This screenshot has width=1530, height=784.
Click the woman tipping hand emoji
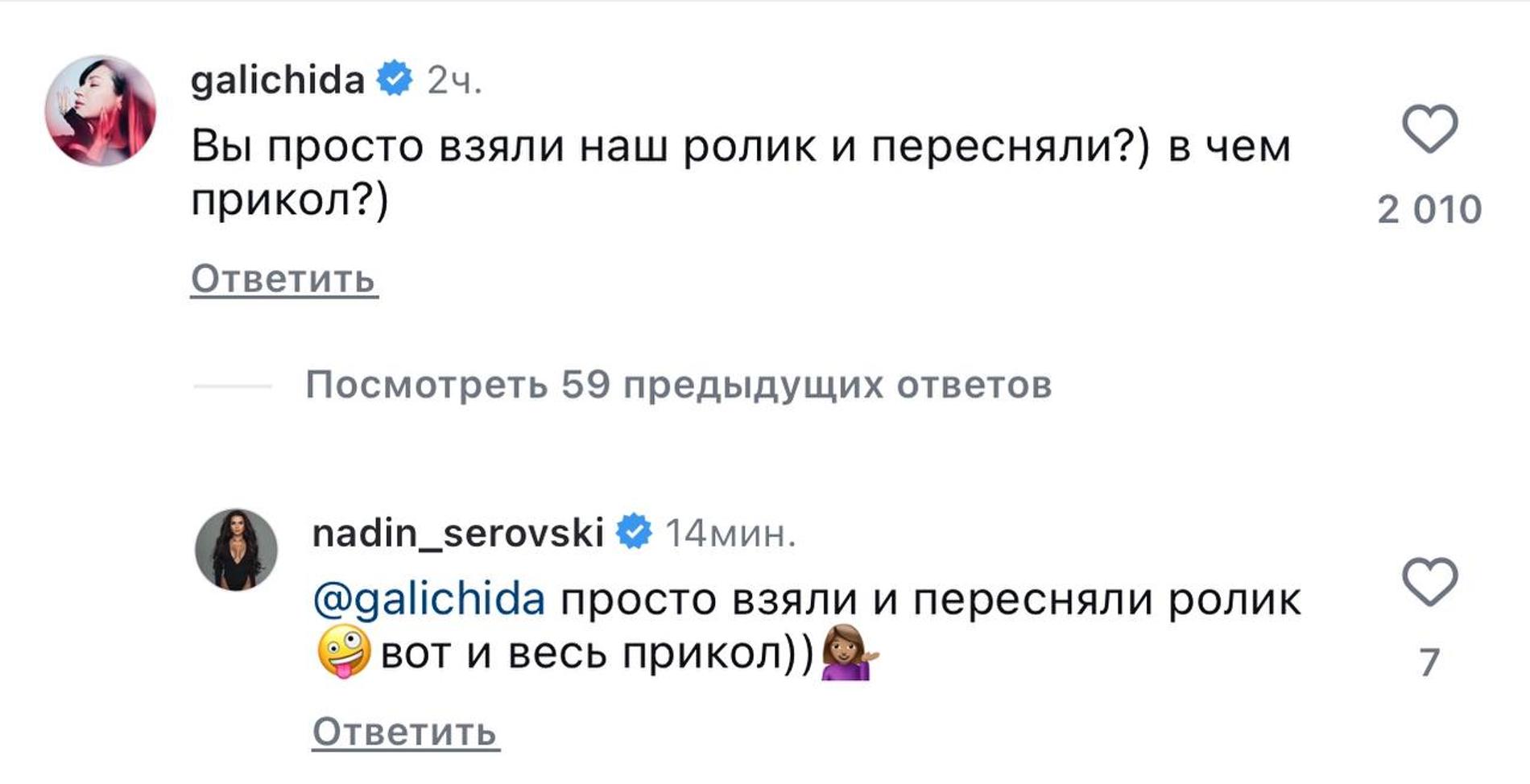848,652
